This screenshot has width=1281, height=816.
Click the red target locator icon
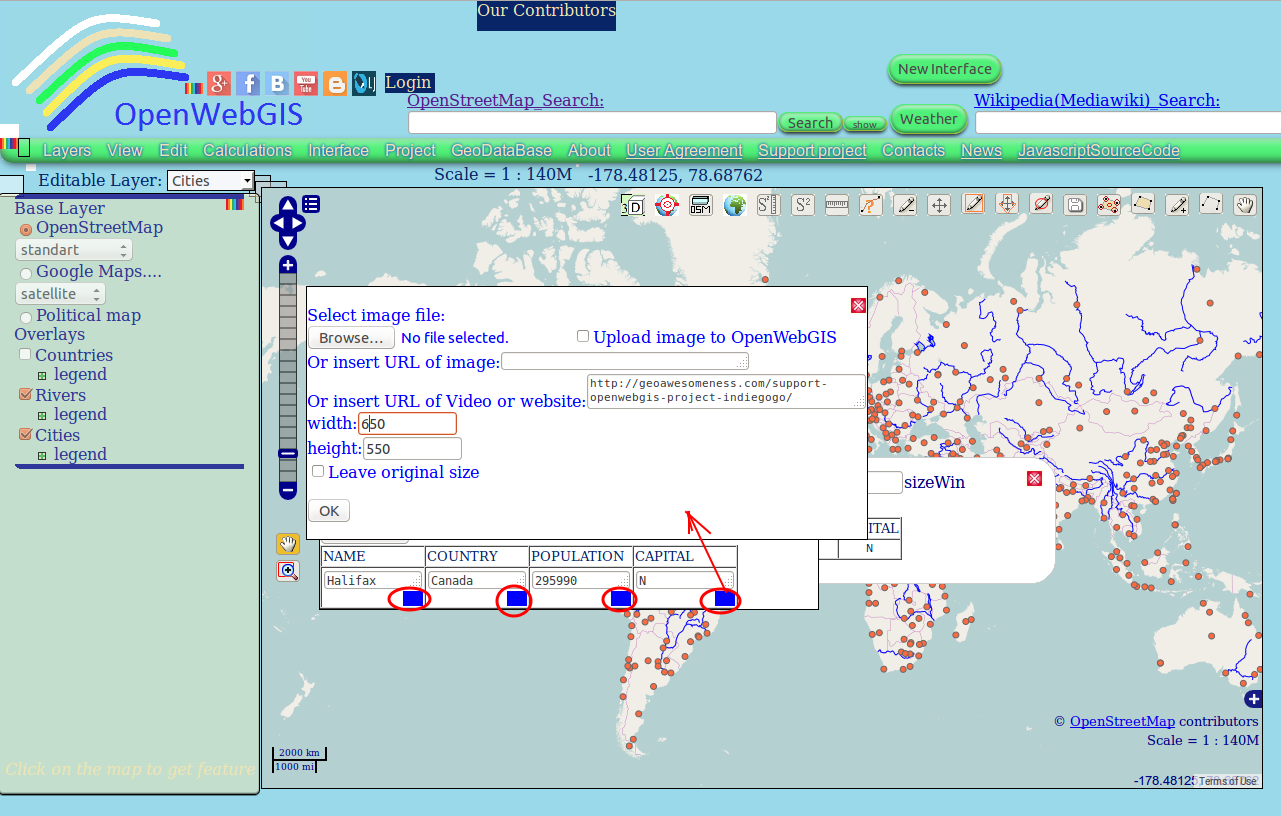[x=667, y=205]
